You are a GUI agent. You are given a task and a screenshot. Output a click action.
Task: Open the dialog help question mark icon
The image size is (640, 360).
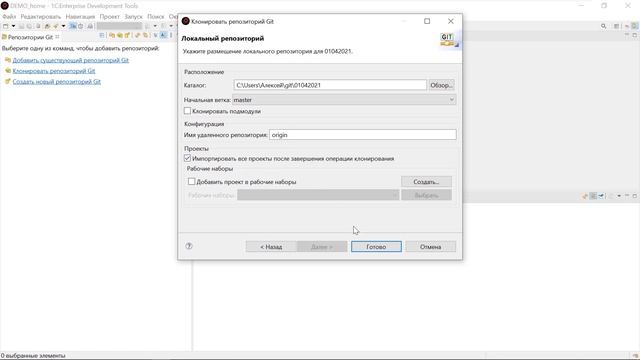(x=189, y=246)
